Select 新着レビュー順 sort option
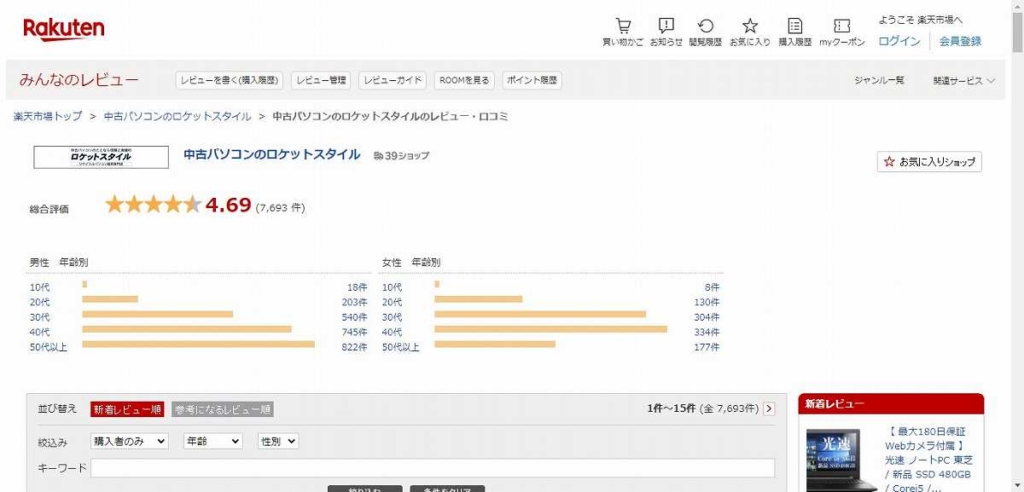The height and width of the screenshot is (492, 1024). 127,409
